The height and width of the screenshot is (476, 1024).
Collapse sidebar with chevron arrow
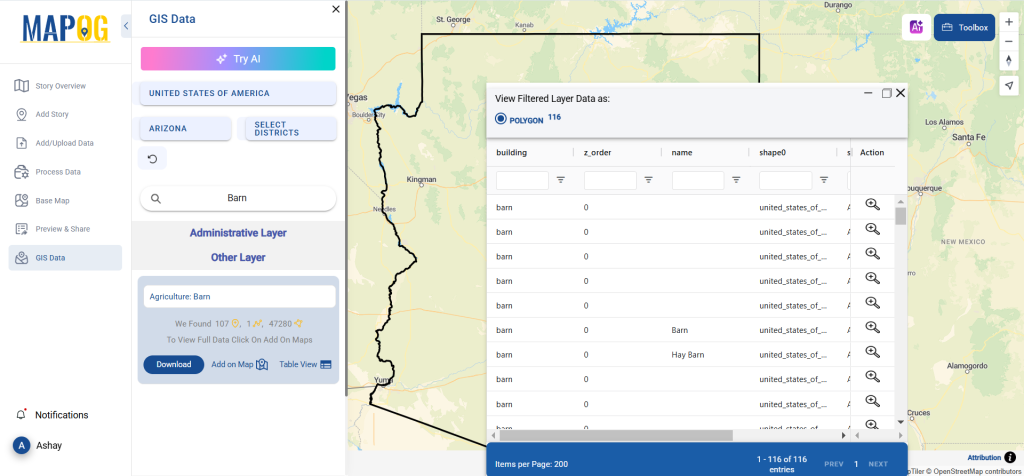click(x=126, y=26)
